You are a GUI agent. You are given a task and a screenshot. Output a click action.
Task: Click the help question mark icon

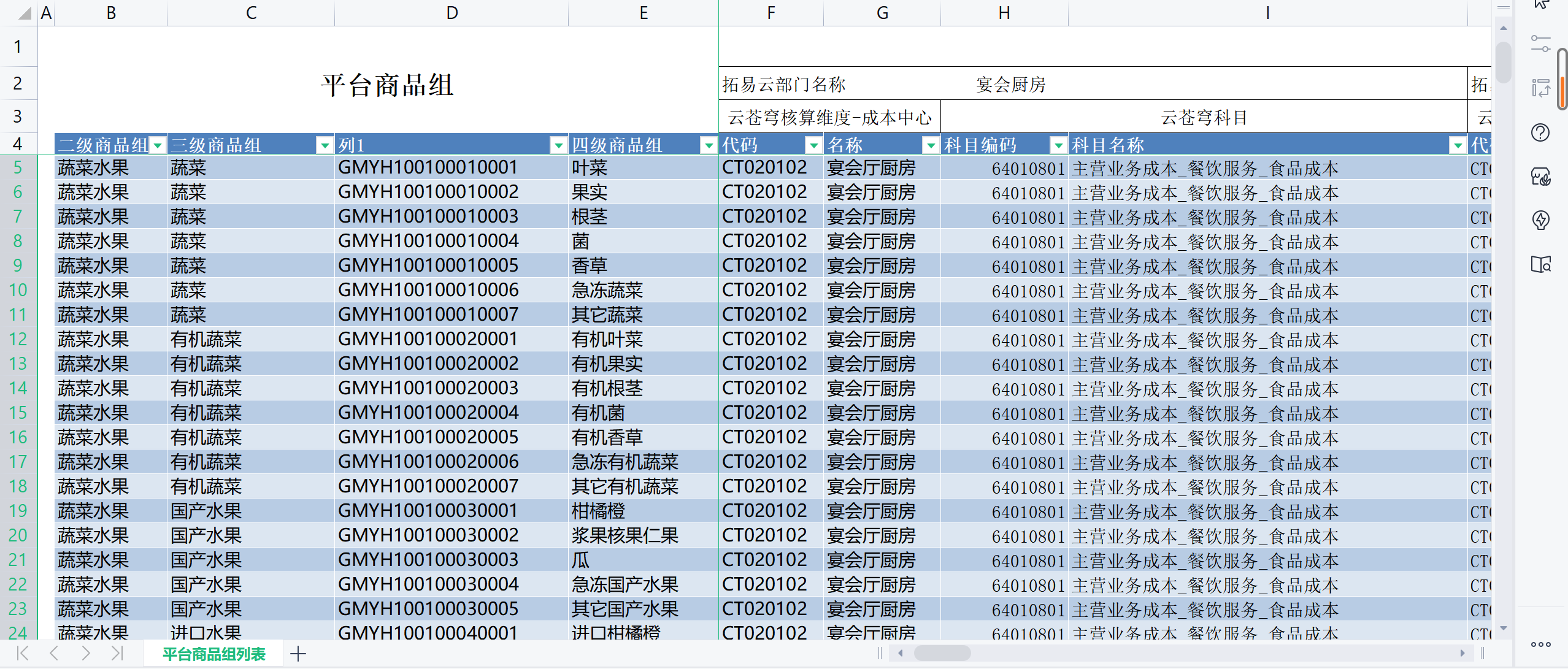(x=1540, y=132)
